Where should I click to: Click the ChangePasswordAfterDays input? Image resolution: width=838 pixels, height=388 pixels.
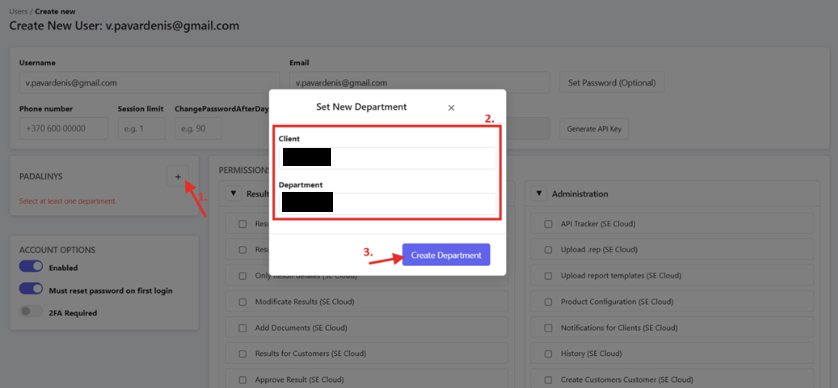[198, 129]
